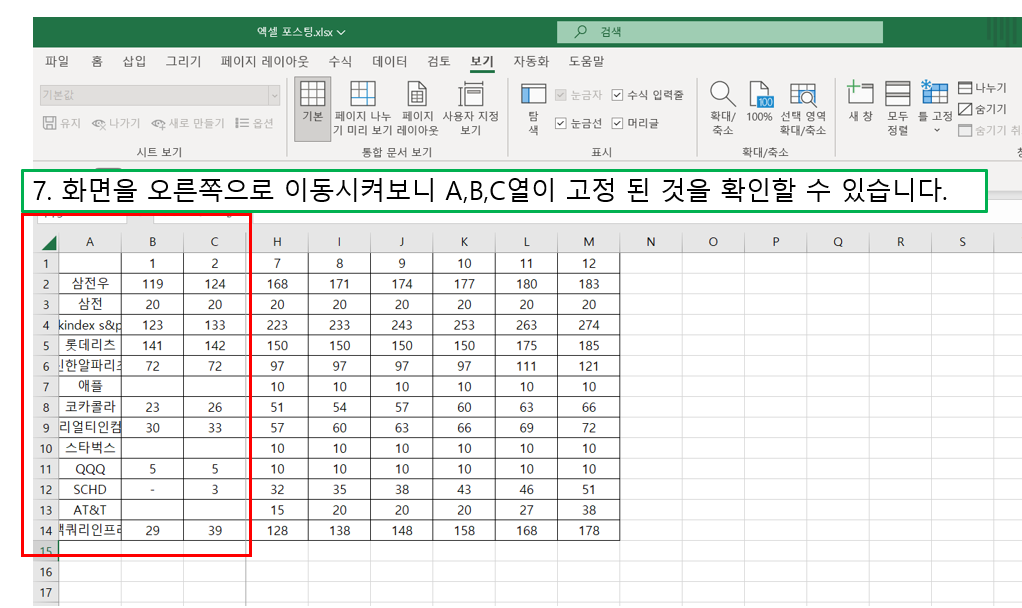Screen dimensions: 1022x608
Task: Expand the 기본값 sheet view dropdown
Action: (x=274, y=95)
